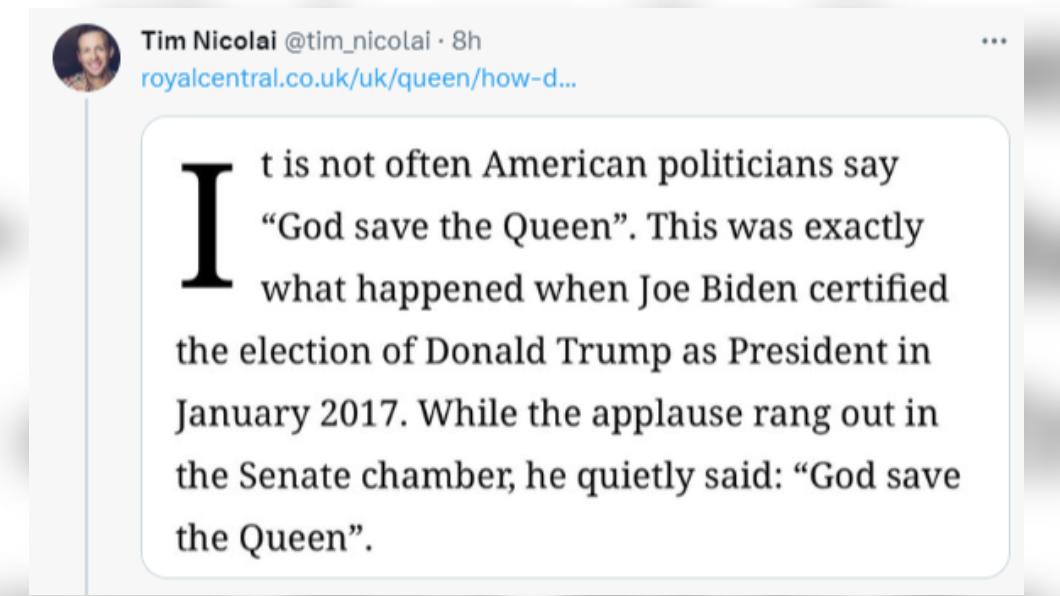Click the final "the Queen" text line
1060x596 pixels.
click(274, 539)
